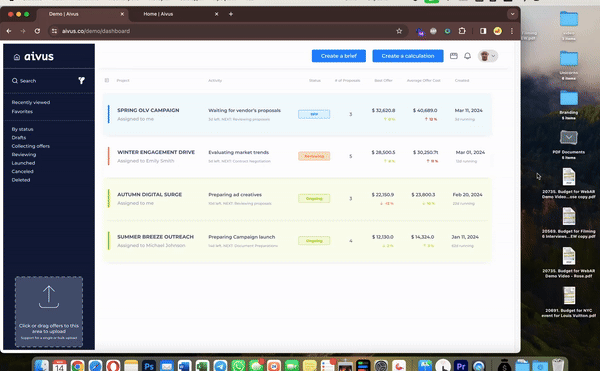Show Collecting offers projects
The height and width of the screenshot is (371, 600).
click(31, 146)
